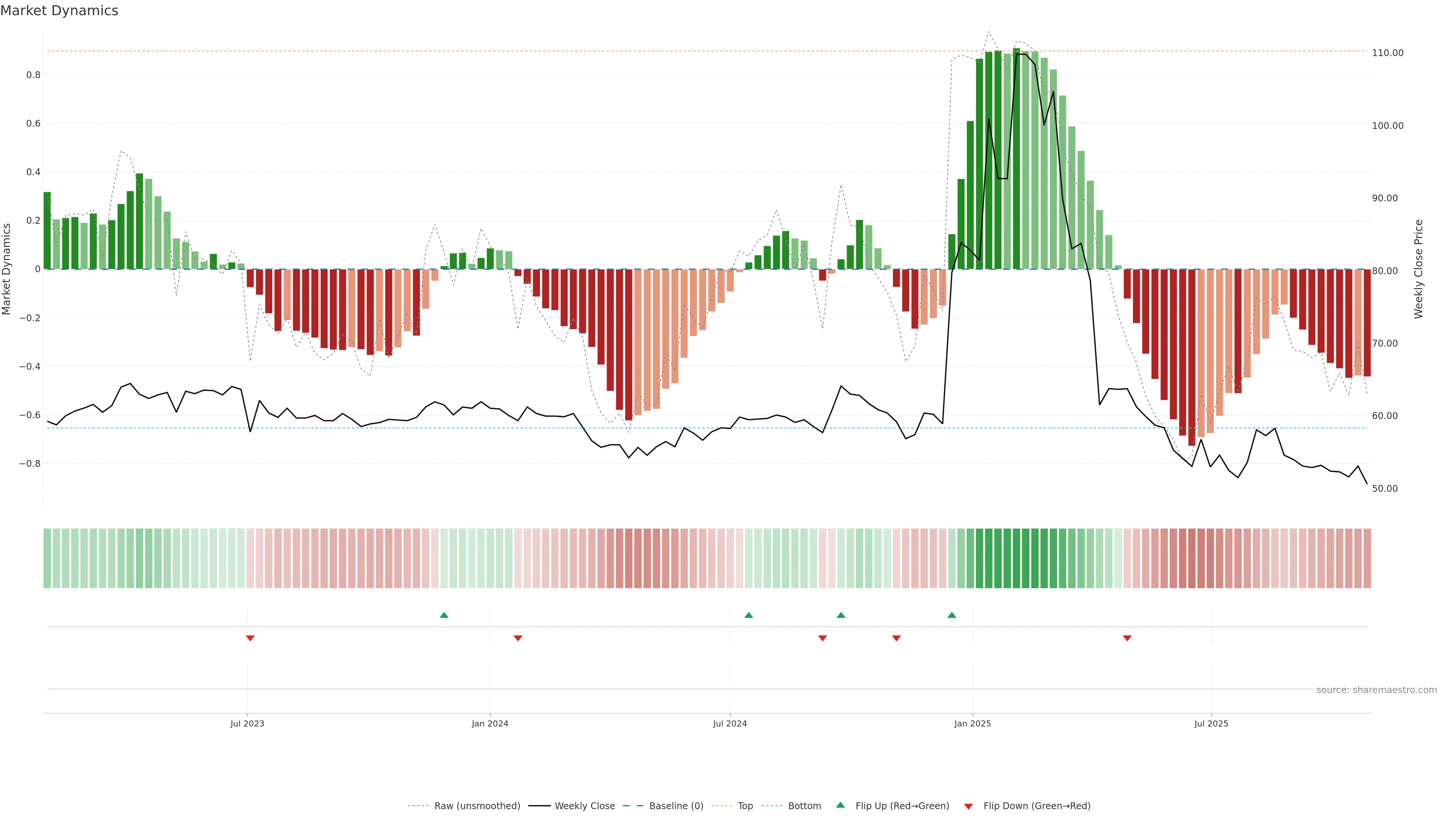This screenshot has height=819, width=1456.
Task: Click the source: sharemaestro.com text
Action: 1376,690
